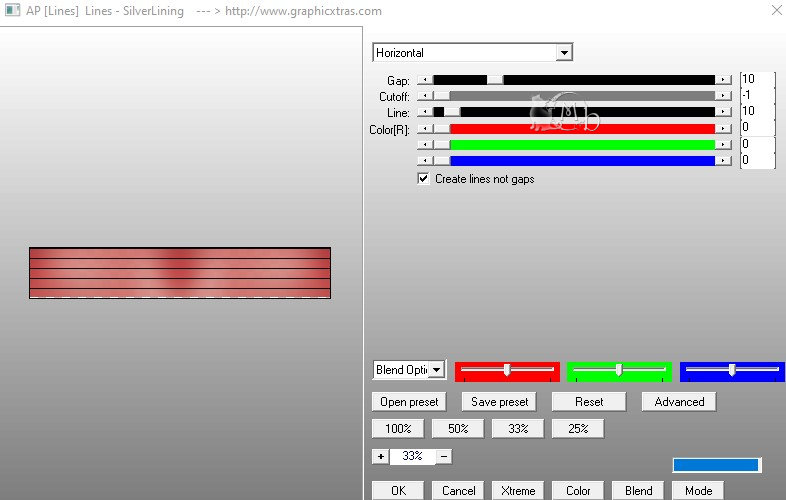Click the Line slider right arrow
Viewport: 786px width, 500px height.
click(x=723, y=112)
